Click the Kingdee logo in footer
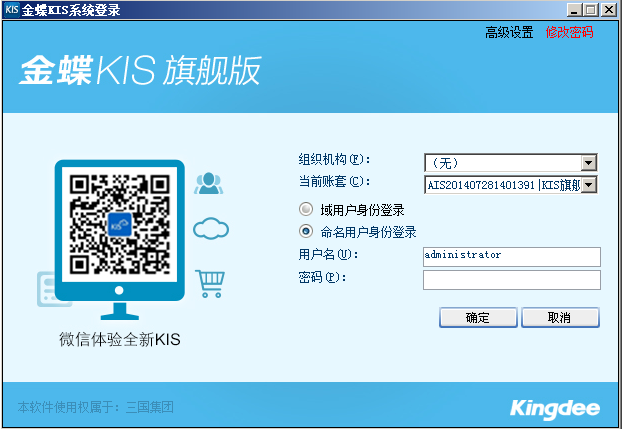622x429 pixels. click(x=555, y=409)
